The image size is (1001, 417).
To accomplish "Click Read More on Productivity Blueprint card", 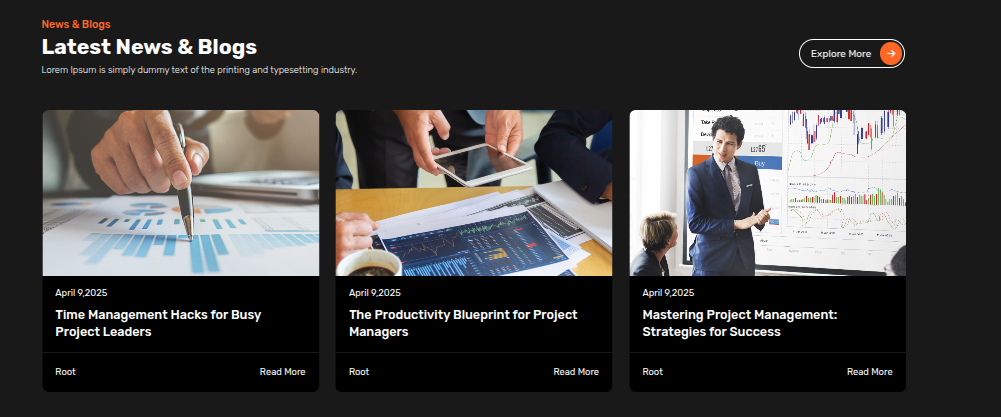I will [576, 372].
